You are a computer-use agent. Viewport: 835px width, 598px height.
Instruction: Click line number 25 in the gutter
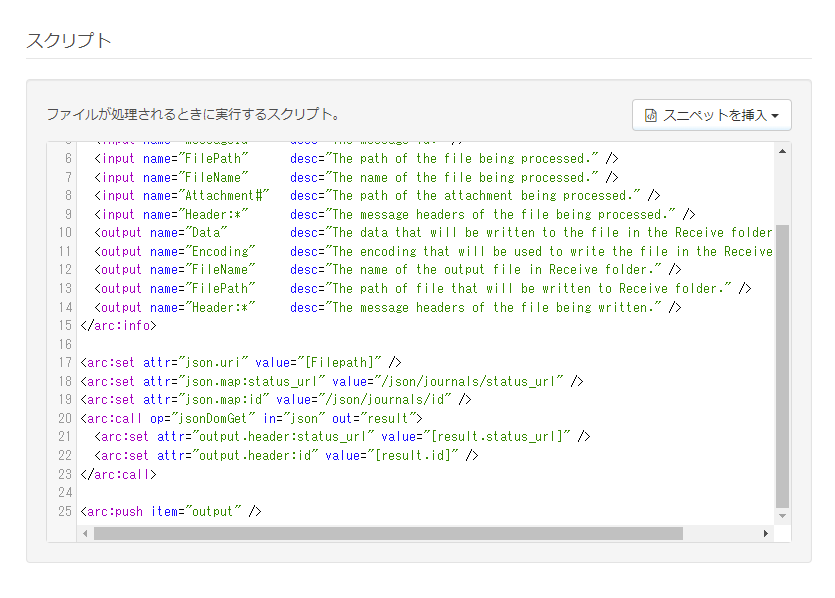65,511
